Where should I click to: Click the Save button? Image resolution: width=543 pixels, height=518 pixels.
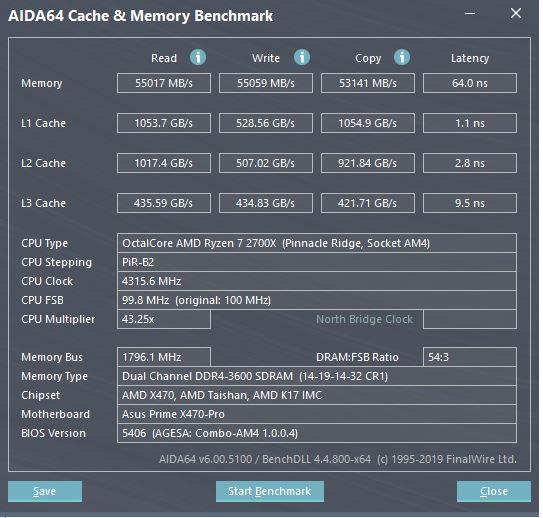[x=45, y=491]
